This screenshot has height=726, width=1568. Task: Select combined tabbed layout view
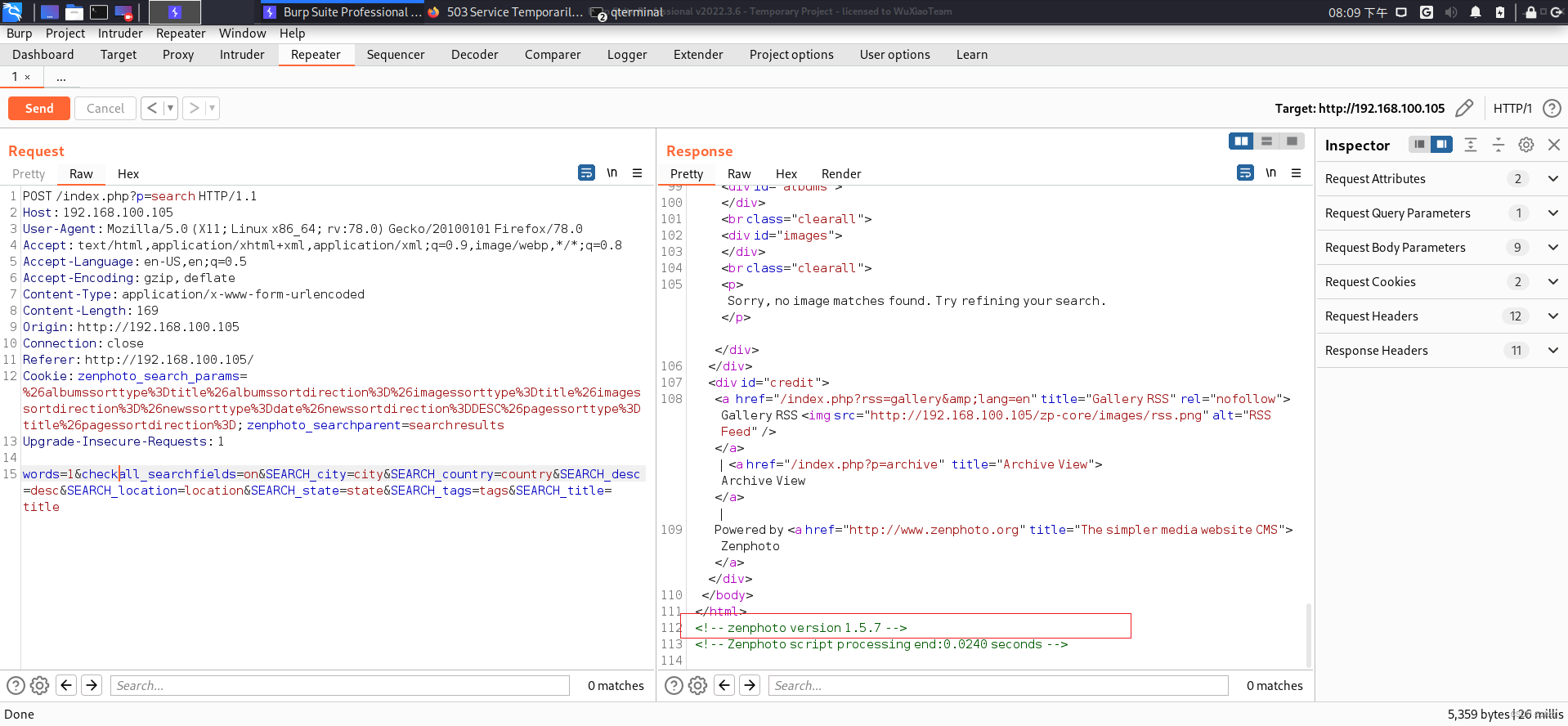pos(1292,141)
